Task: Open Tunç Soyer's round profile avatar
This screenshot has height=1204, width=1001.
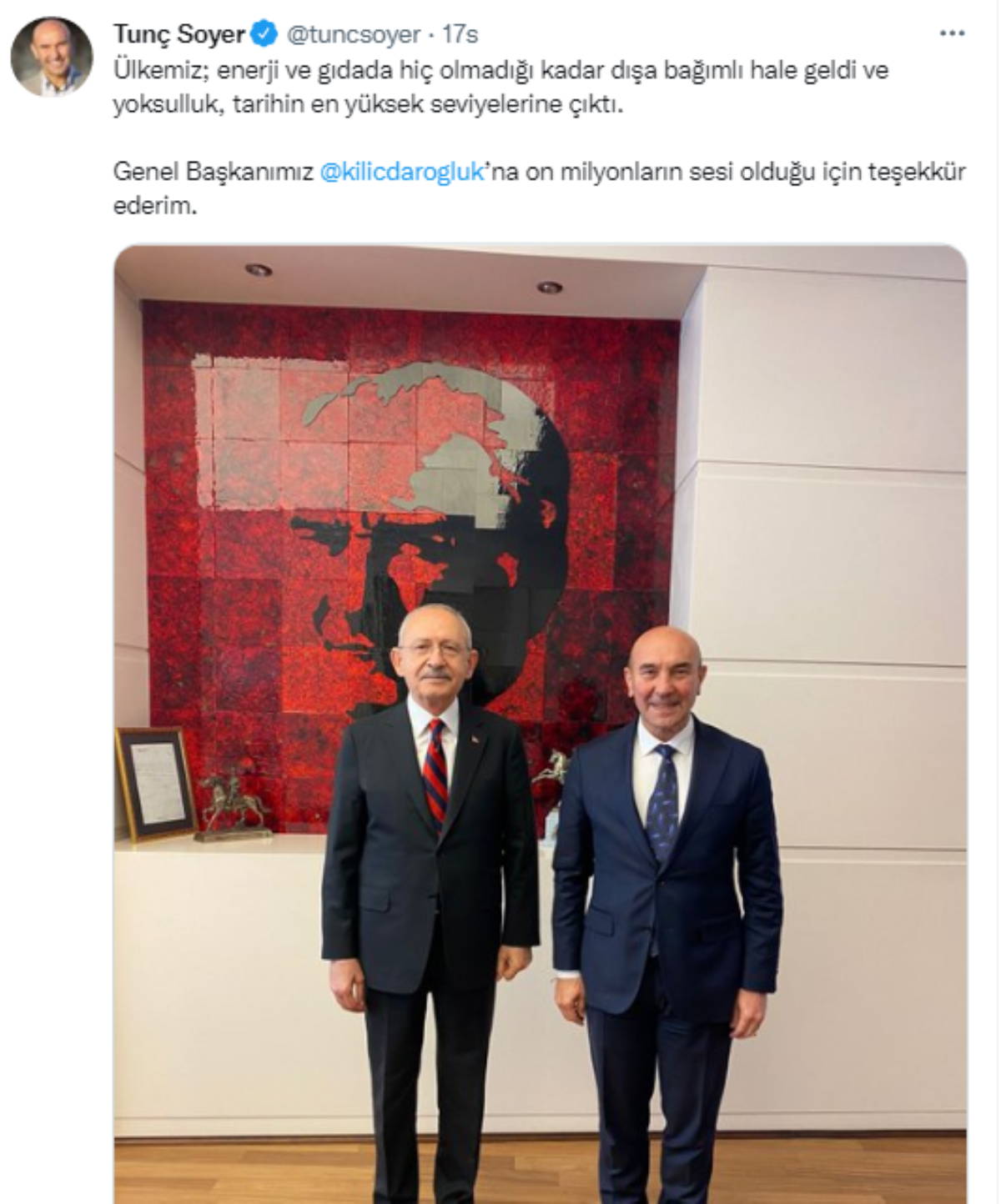Action: [52, 57]
